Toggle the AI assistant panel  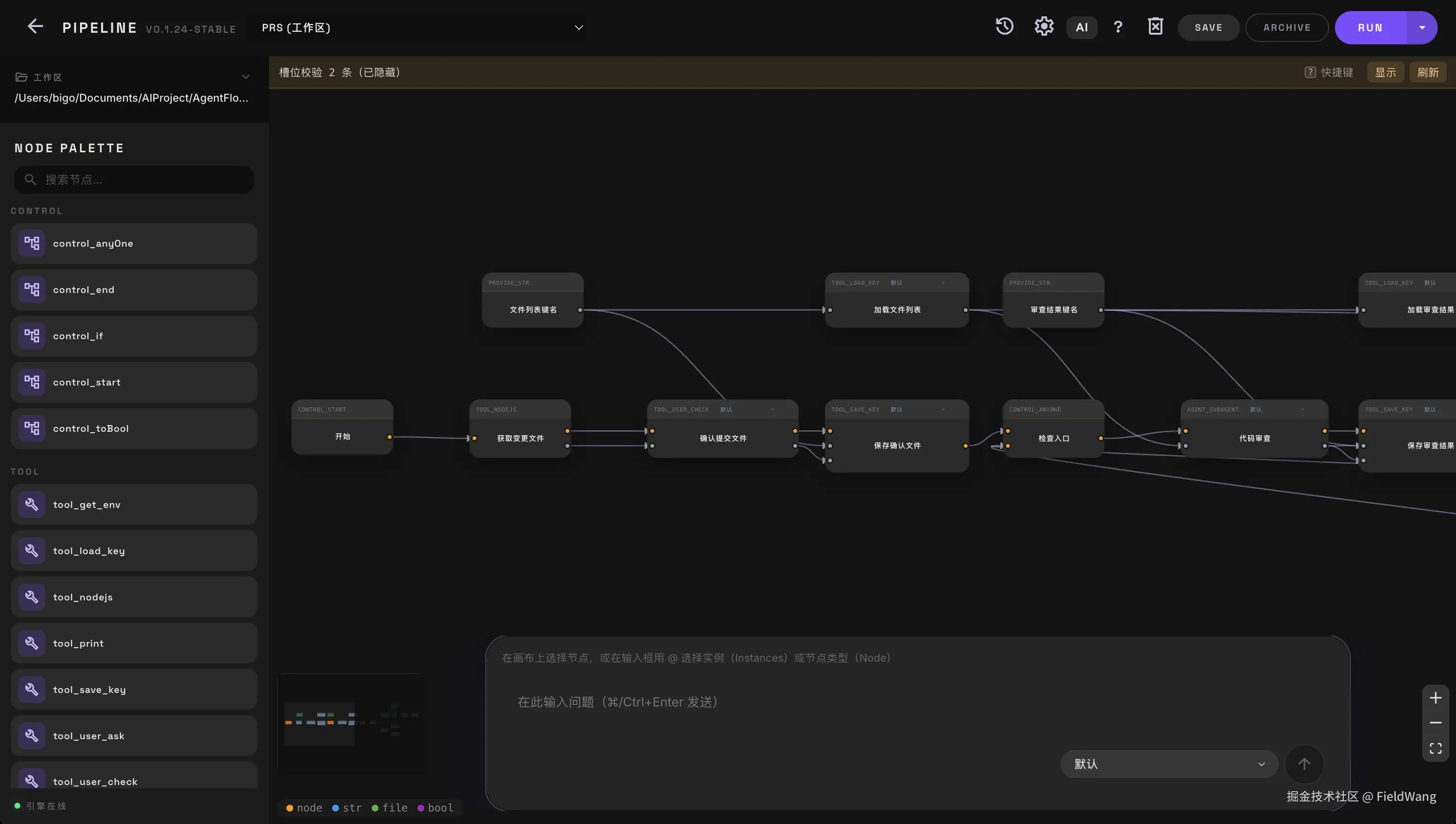pos(1082,27)
